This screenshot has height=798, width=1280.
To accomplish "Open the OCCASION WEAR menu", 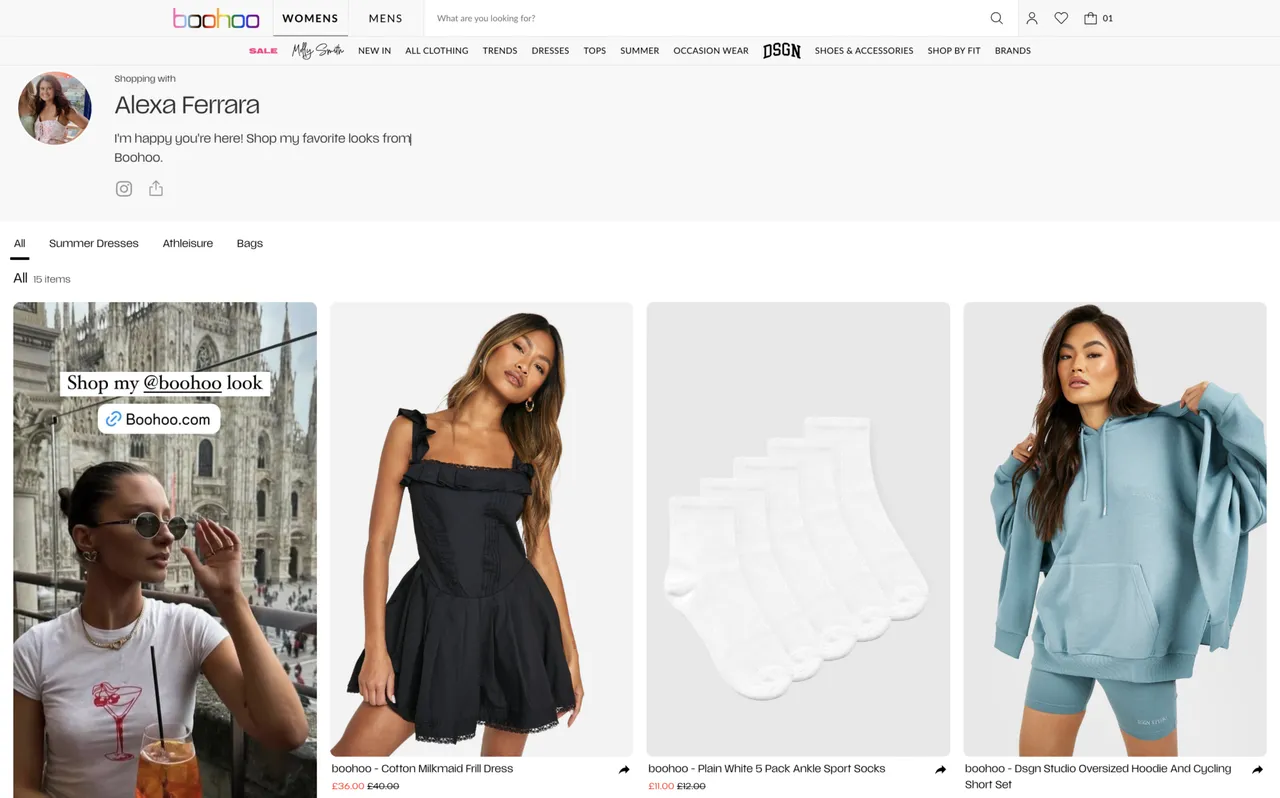I will 711,50.
